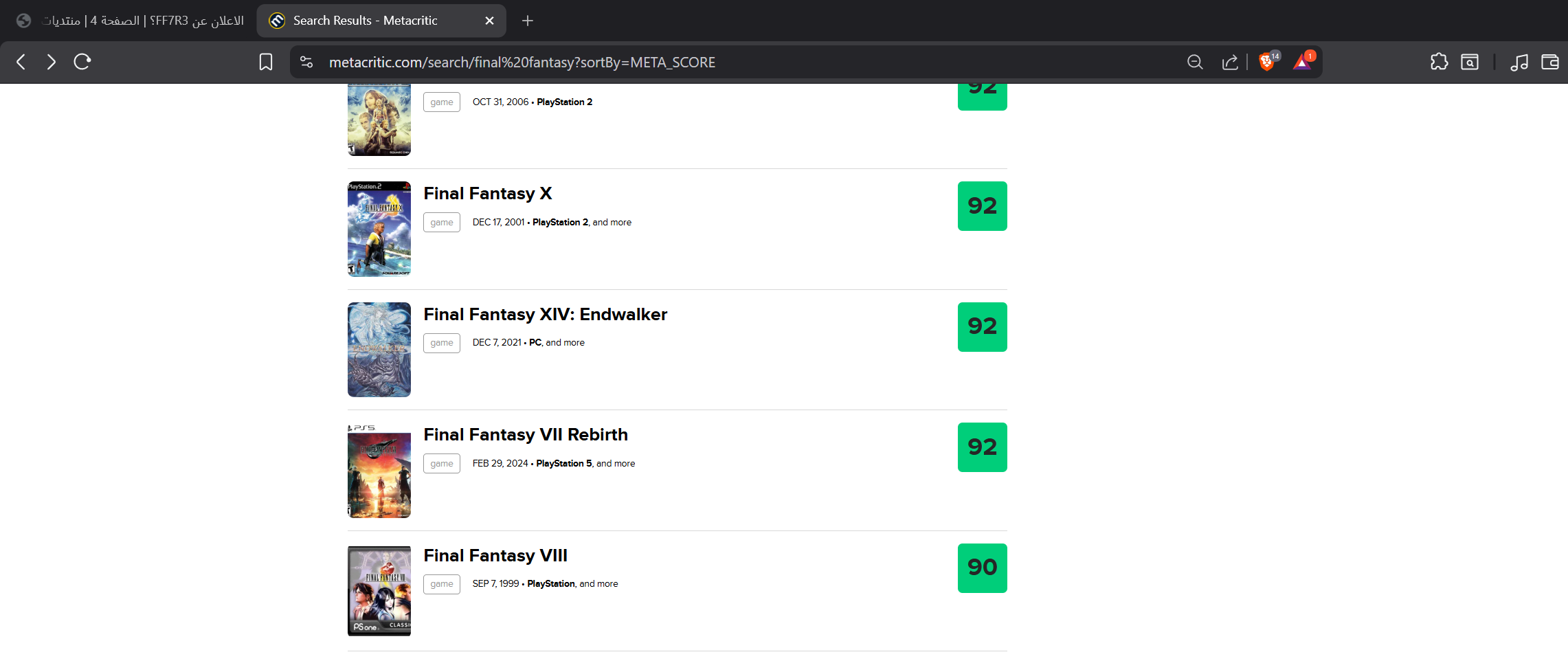Open Brave Shields lion icon
1568x661 pixels.
[x=1268, y=61]
